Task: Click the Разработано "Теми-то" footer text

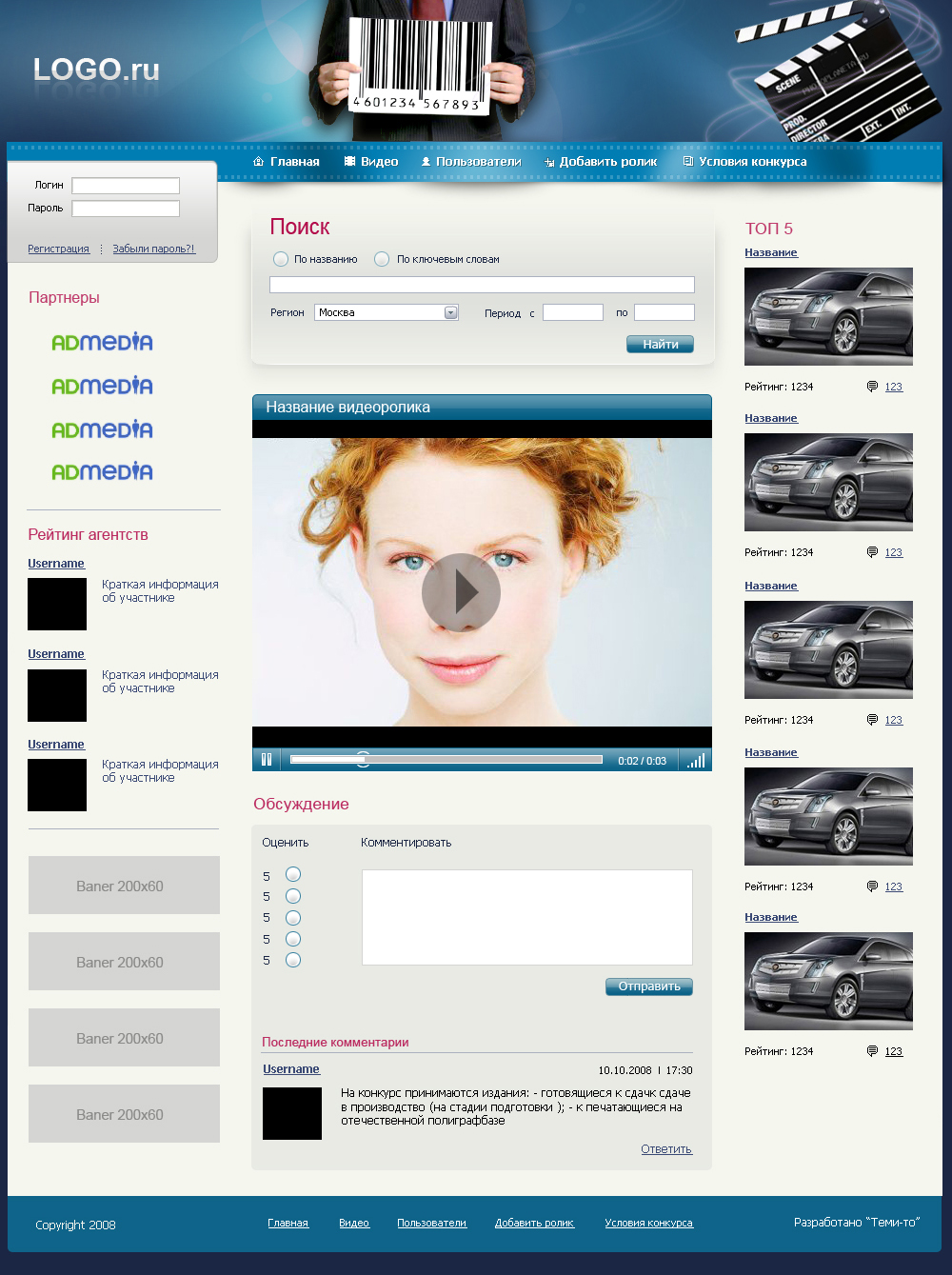Action: 857,1223
